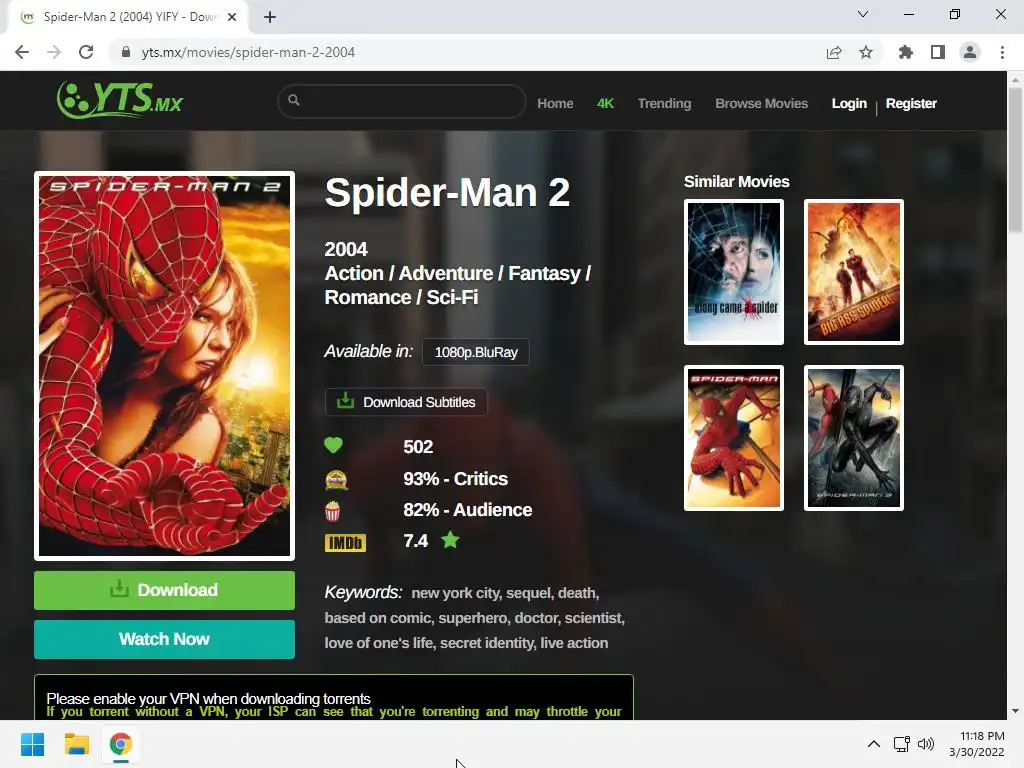Click the YTS.MX logo
The width and height of the screenshot is (1024, 768).
(120, 99)
